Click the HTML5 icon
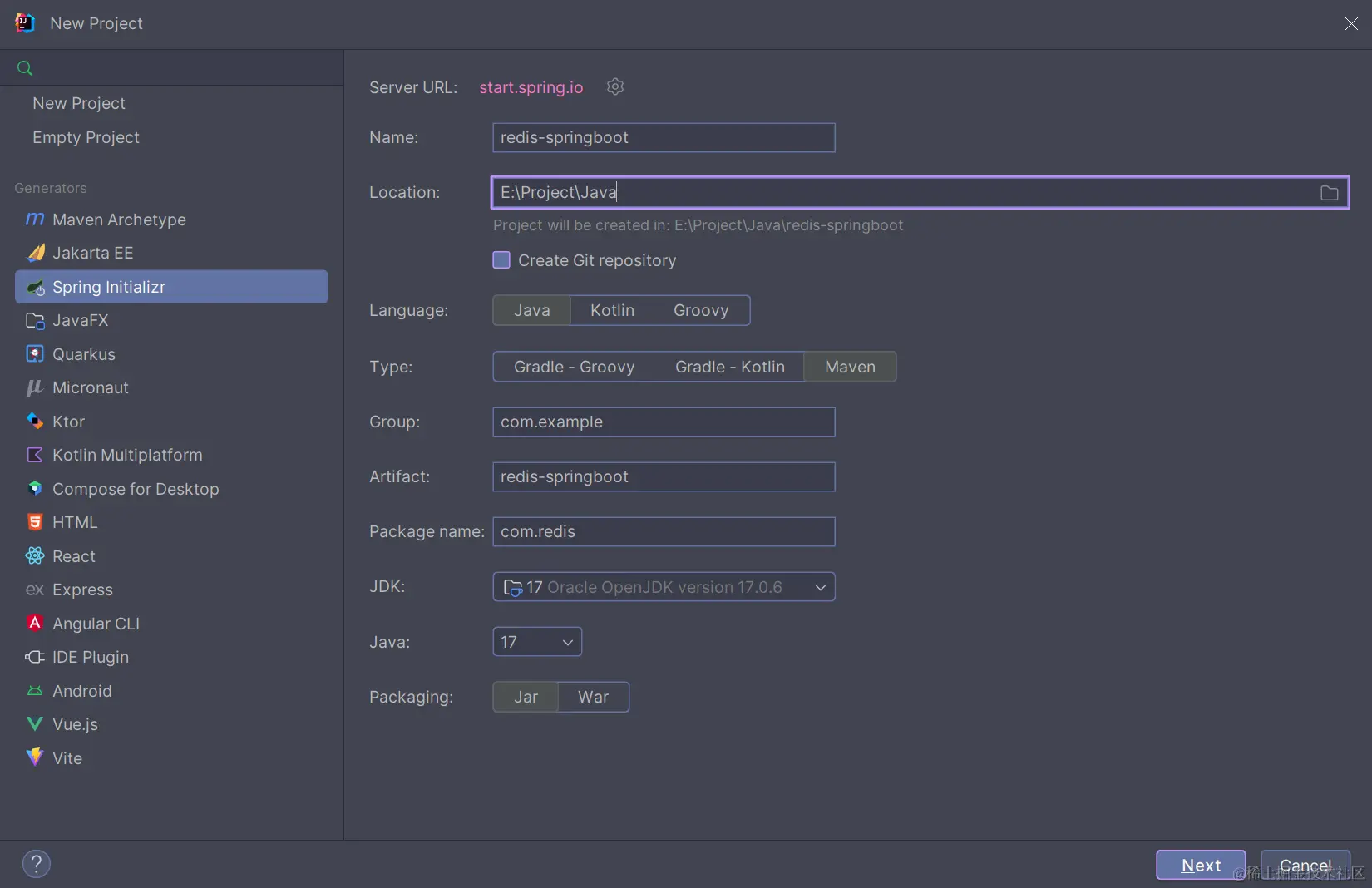The width and height of the screenshot is (1372, 888). [35, 522]
